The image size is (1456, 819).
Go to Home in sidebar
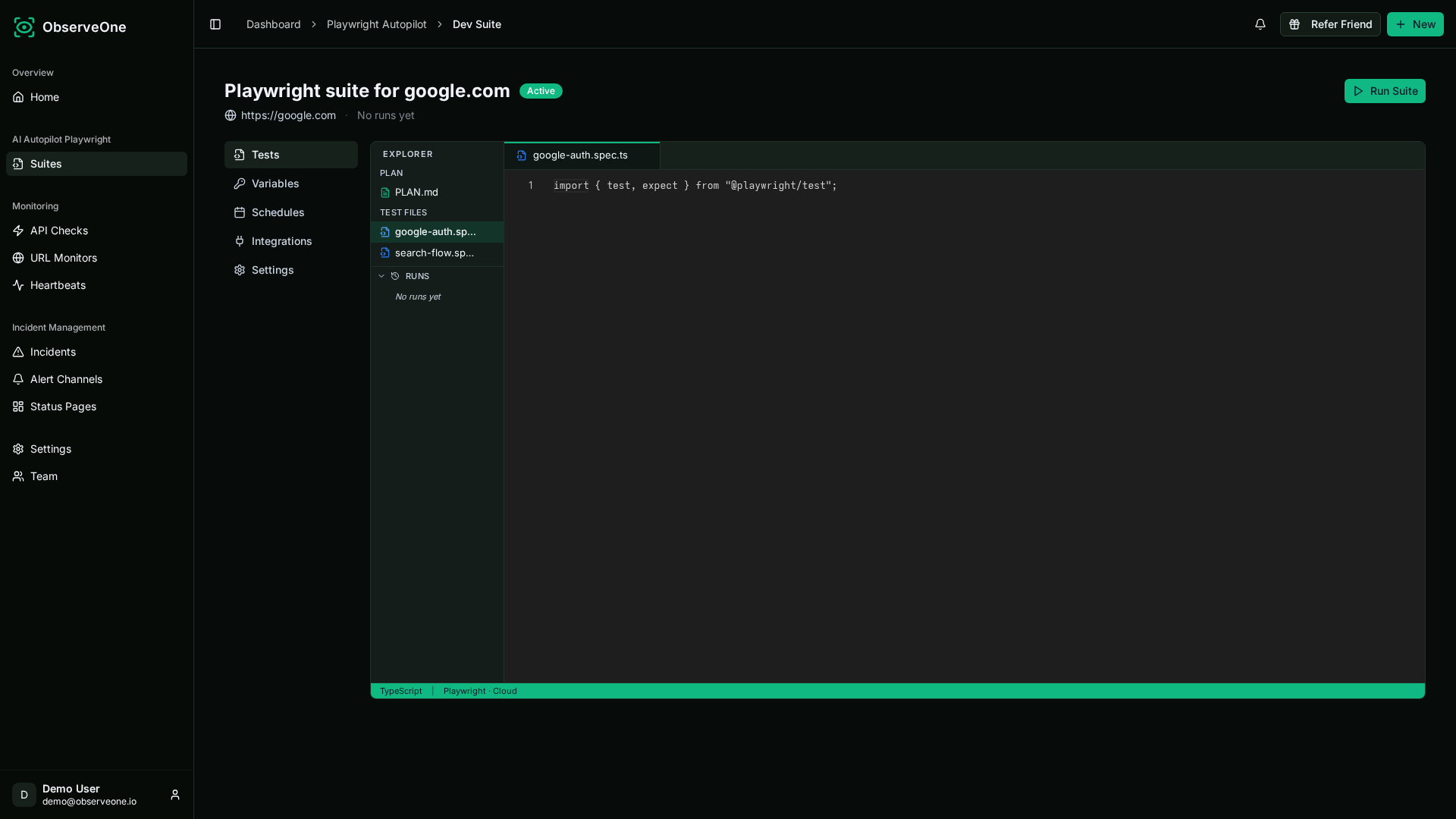click(x=96, y=97)
